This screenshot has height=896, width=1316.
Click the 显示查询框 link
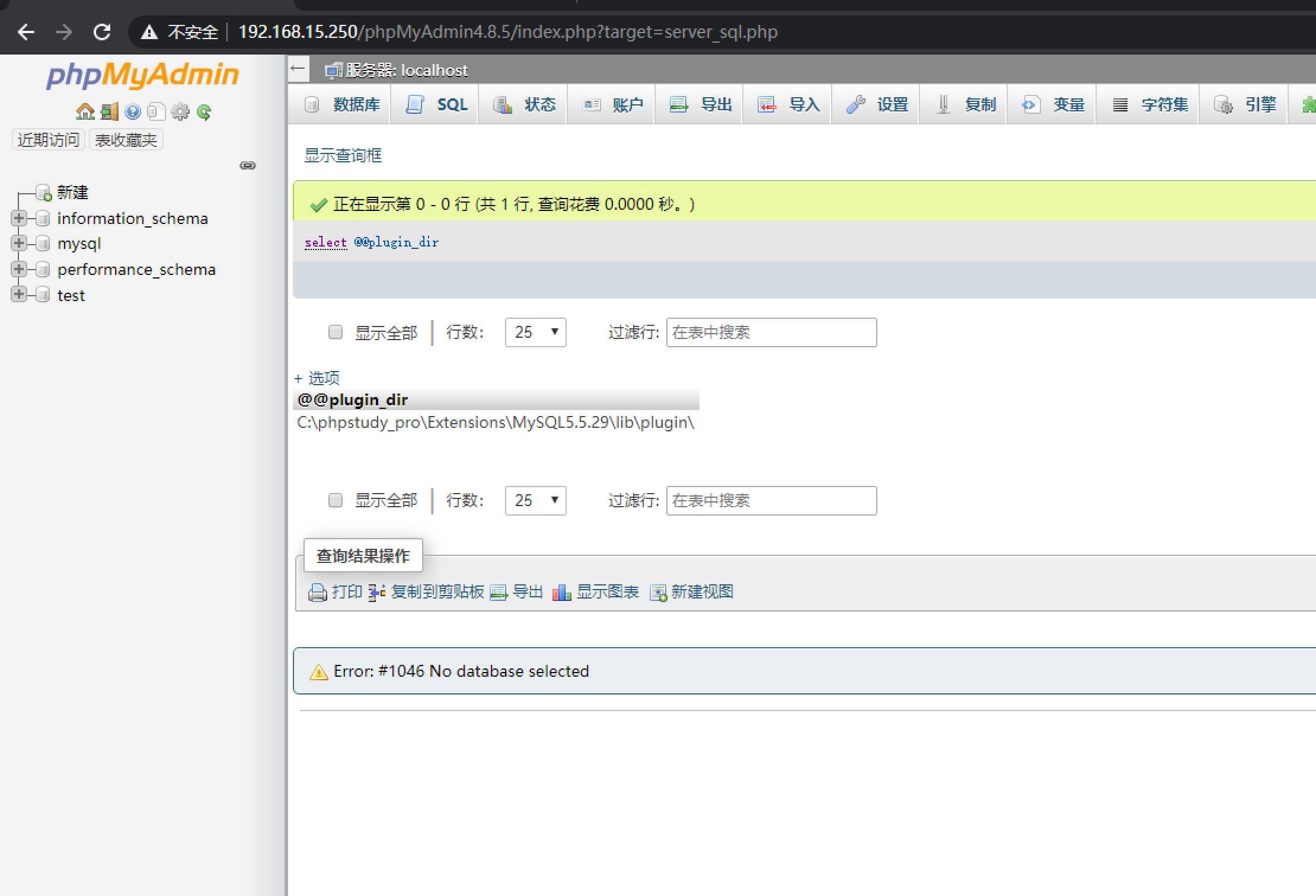coord(343,156)
